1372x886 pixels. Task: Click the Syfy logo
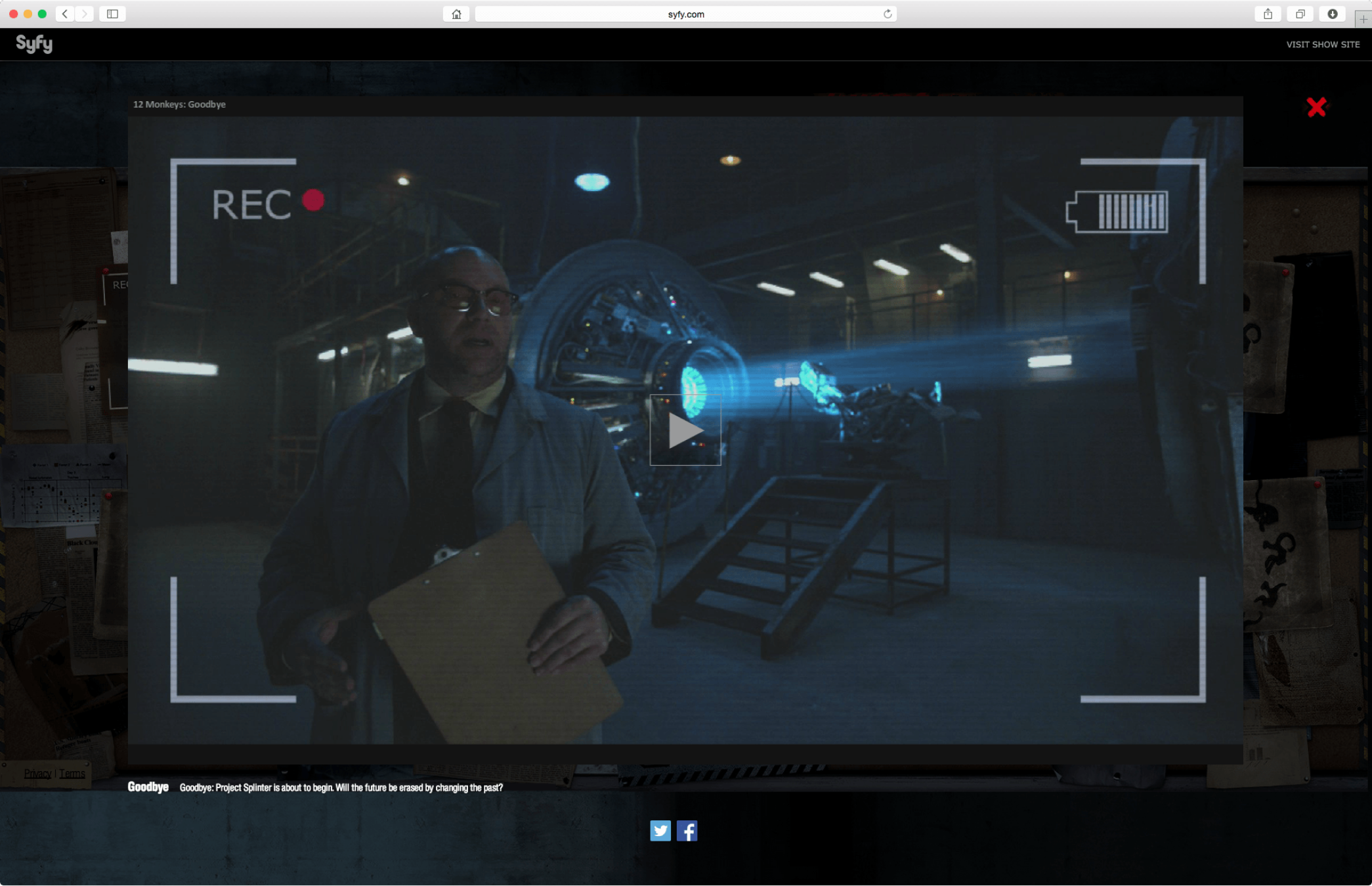(34, 44)
